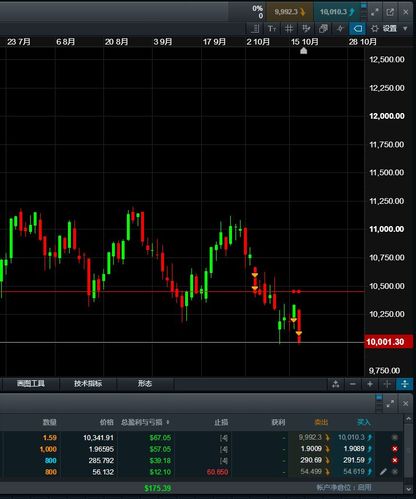
Task: Open the 形态 patterns tab
Action: 145,383
